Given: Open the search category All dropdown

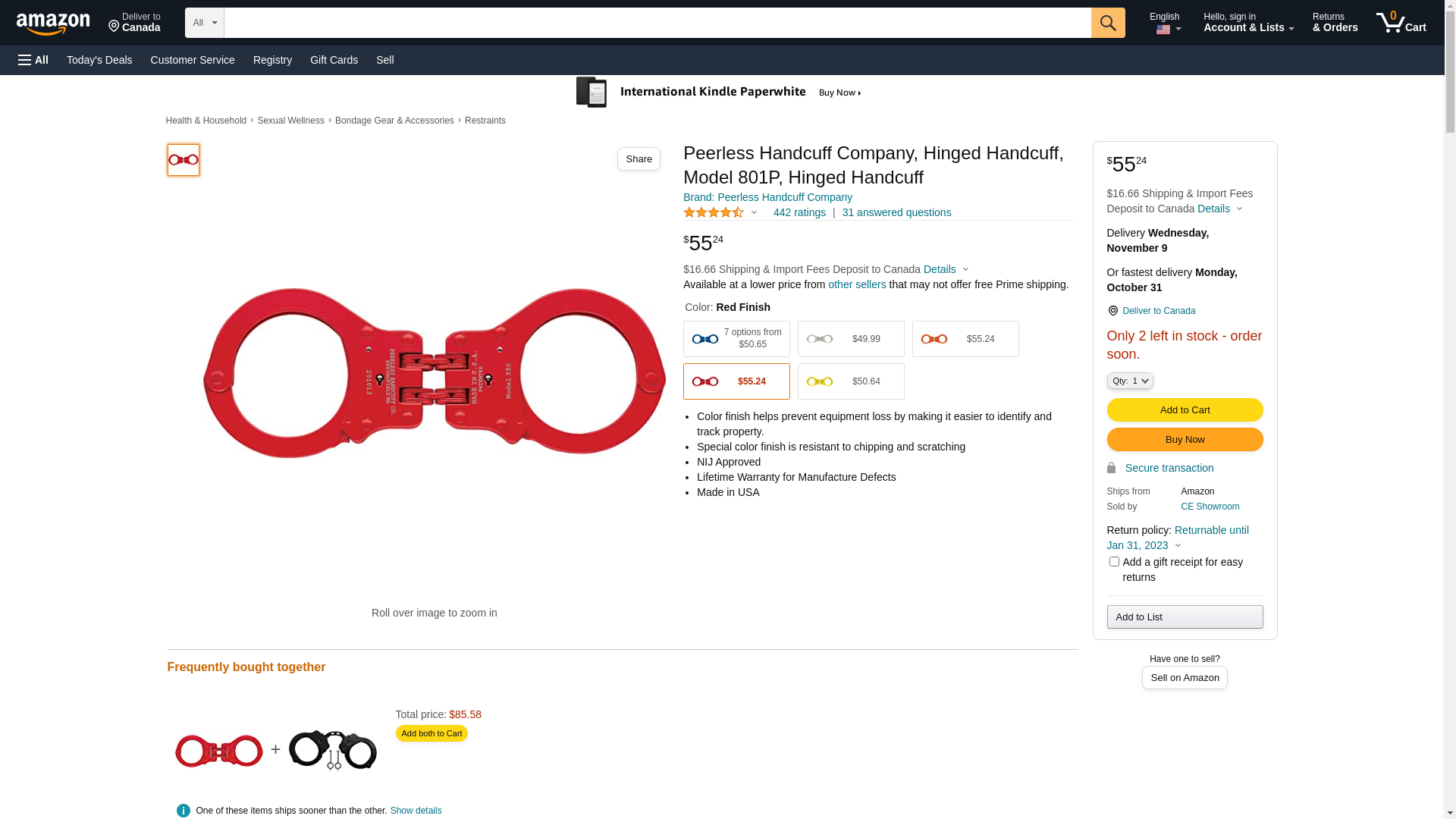Looking at the screenshot, I should click(x=204, y=23).
